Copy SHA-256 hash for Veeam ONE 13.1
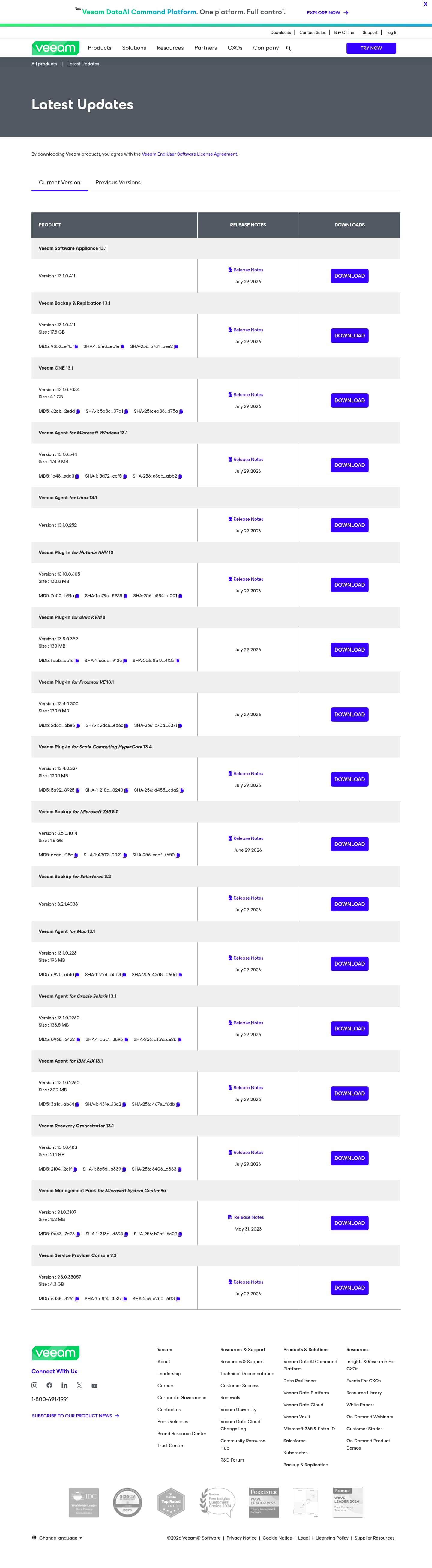The width and height of the screenshot is (432, 1568). (x=181, y=412)
